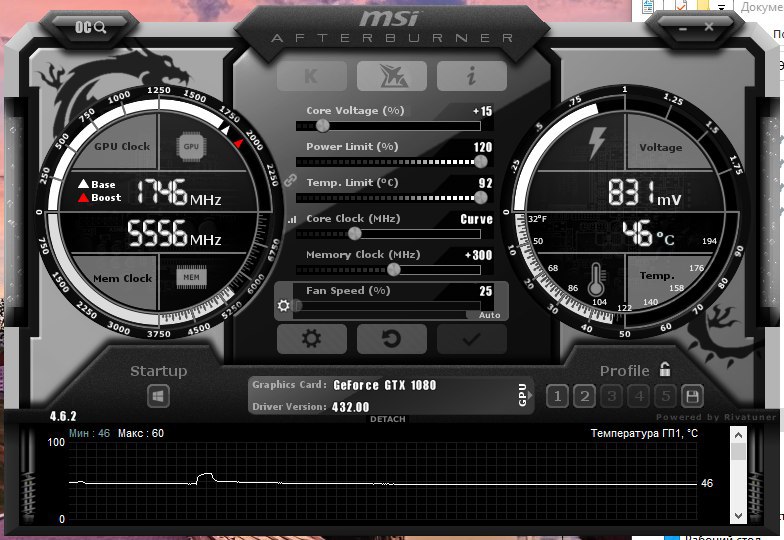Reset settings with the circular arrow button
This screenshot has height=540, width=784.
point(392,339)
